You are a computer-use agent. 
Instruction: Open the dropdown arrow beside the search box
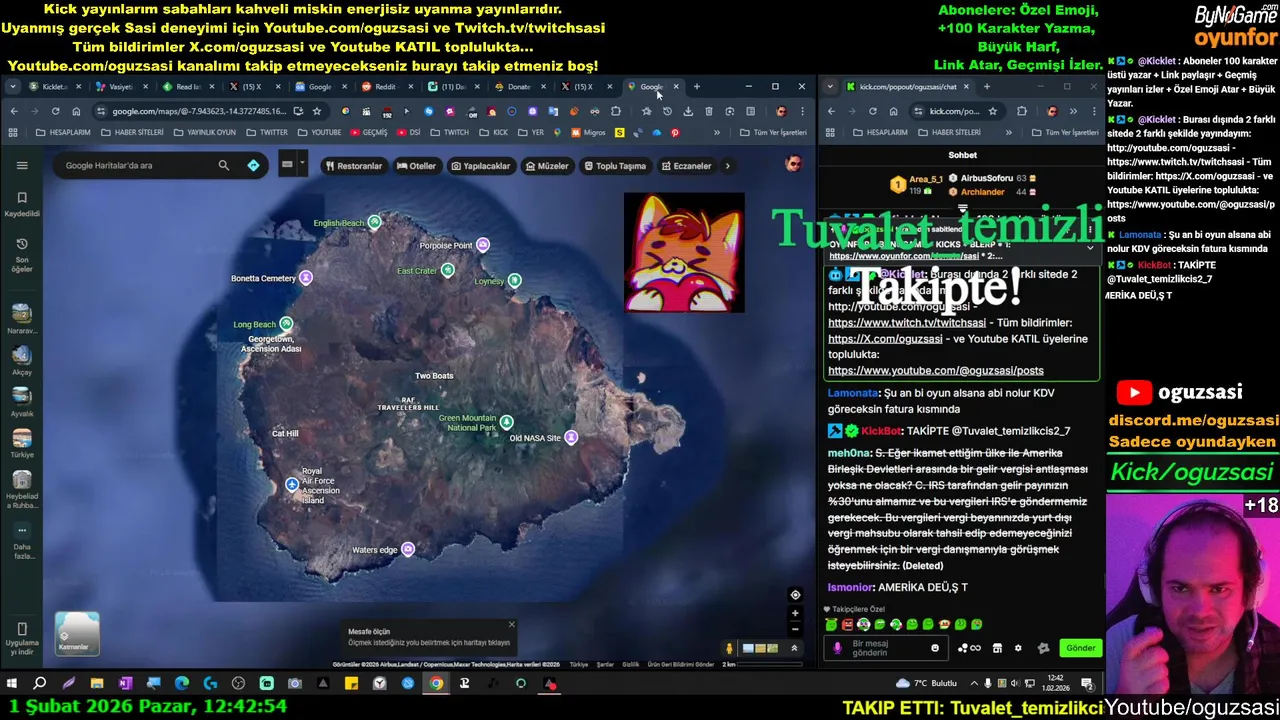point(301,165)
